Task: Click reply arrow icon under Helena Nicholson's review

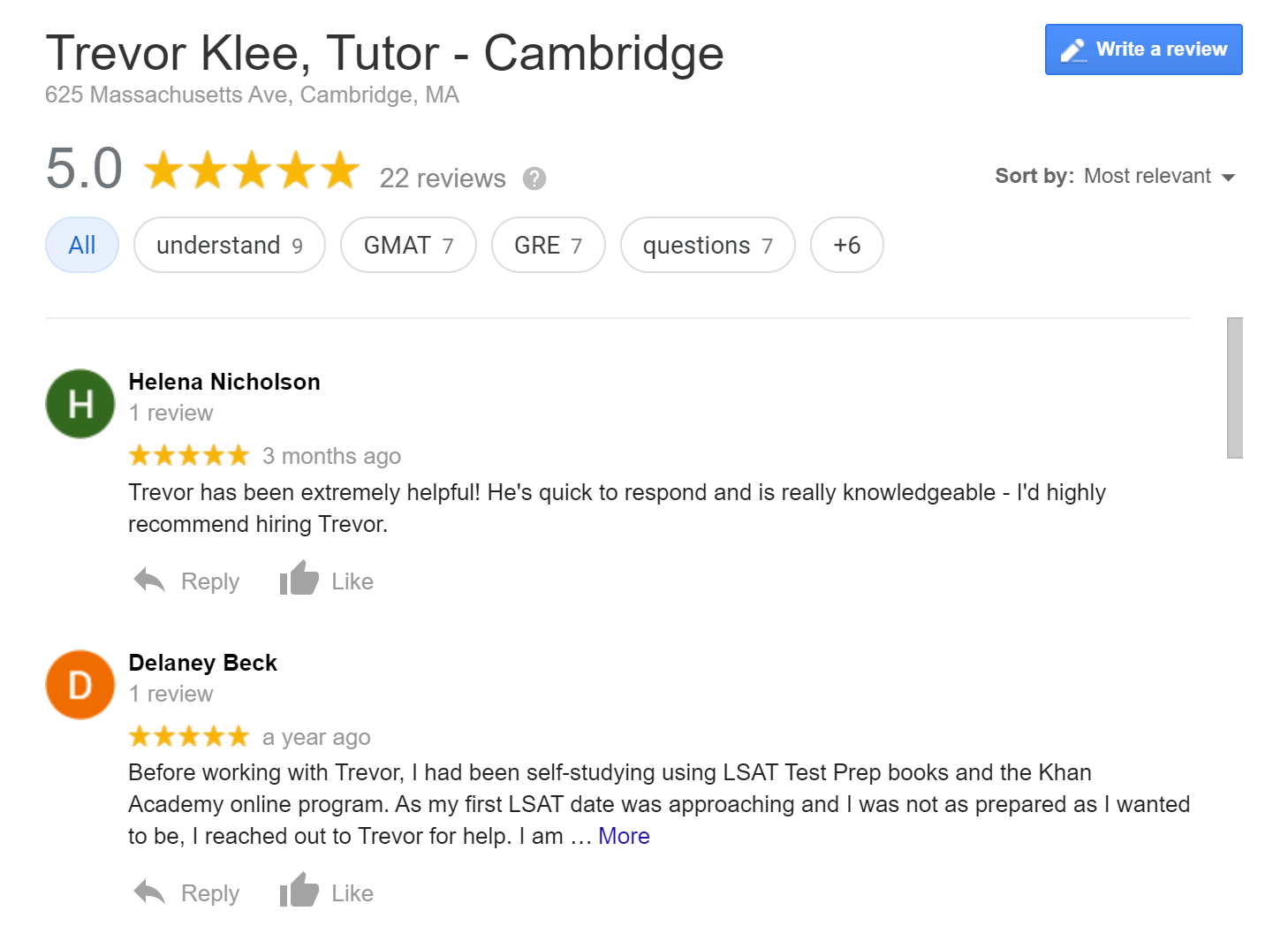Action: click(x=150, y=581)
